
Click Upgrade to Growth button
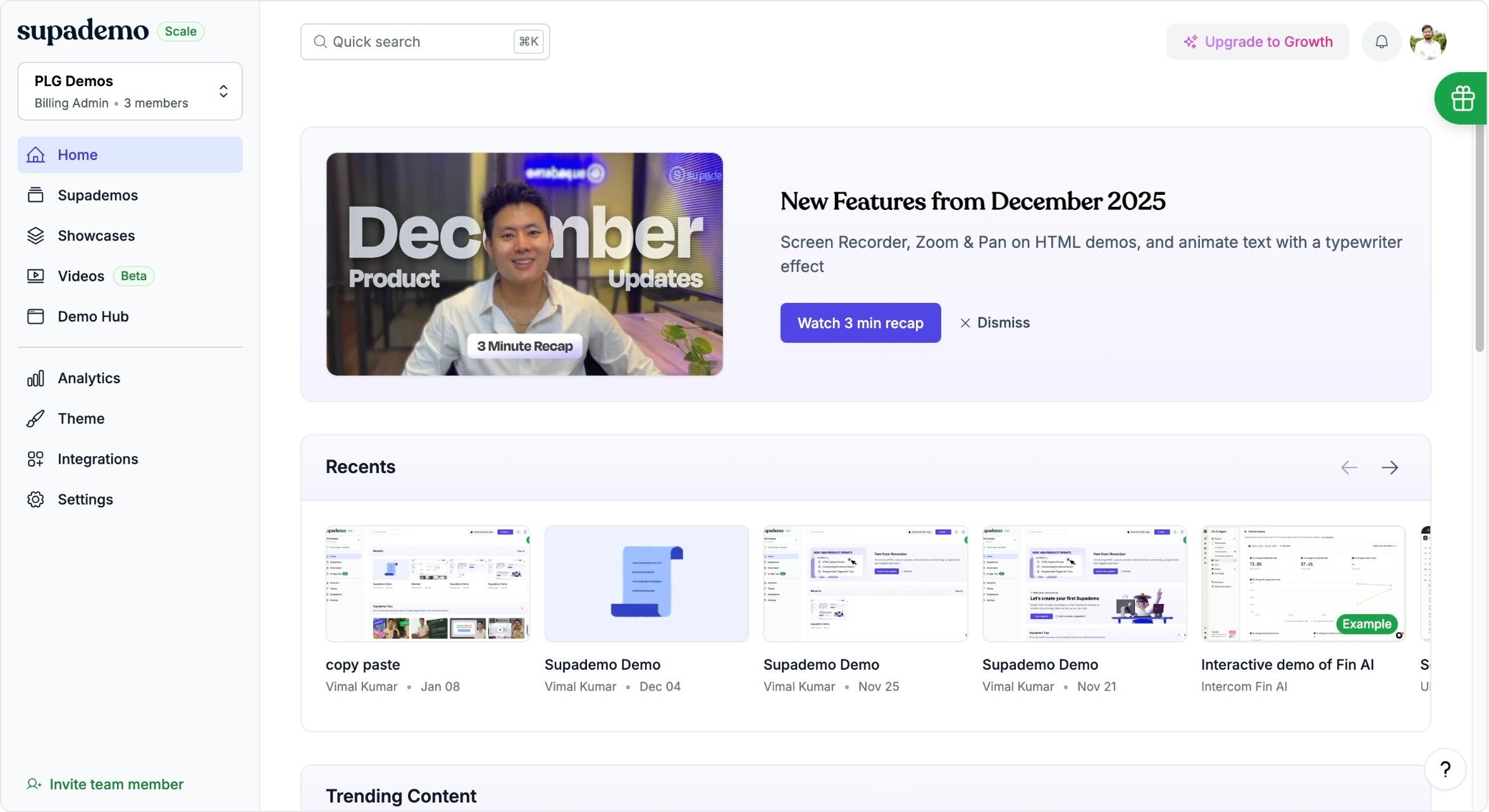(1257, 42)
